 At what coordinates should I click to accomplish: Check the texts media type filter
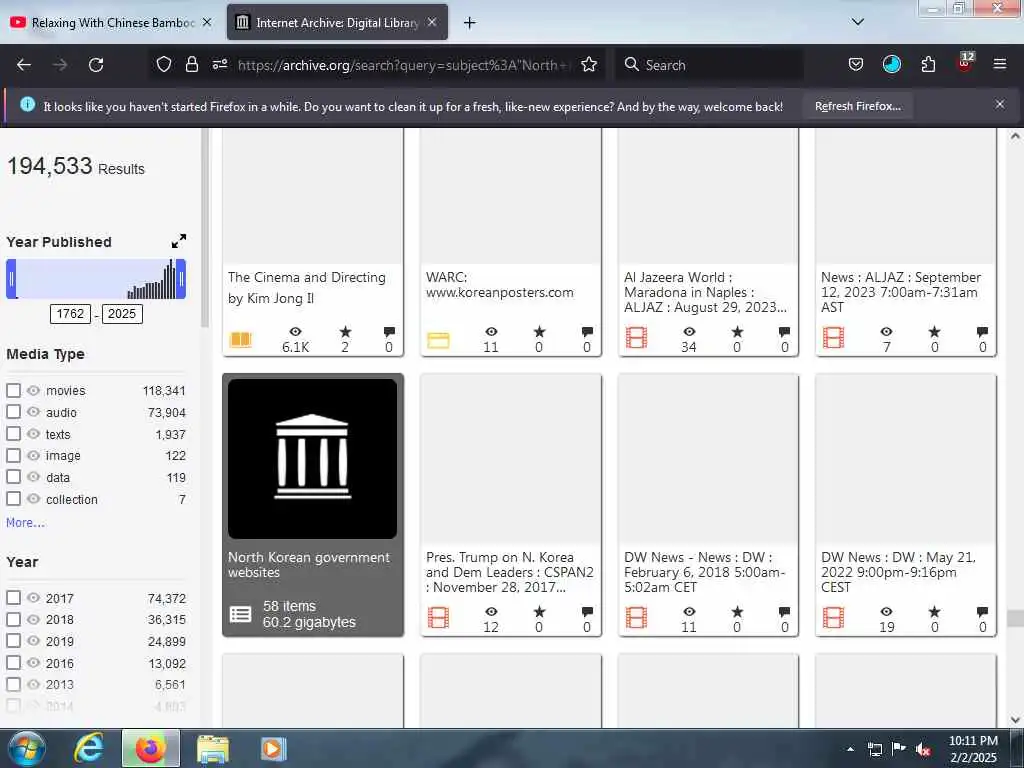(13, 434)
